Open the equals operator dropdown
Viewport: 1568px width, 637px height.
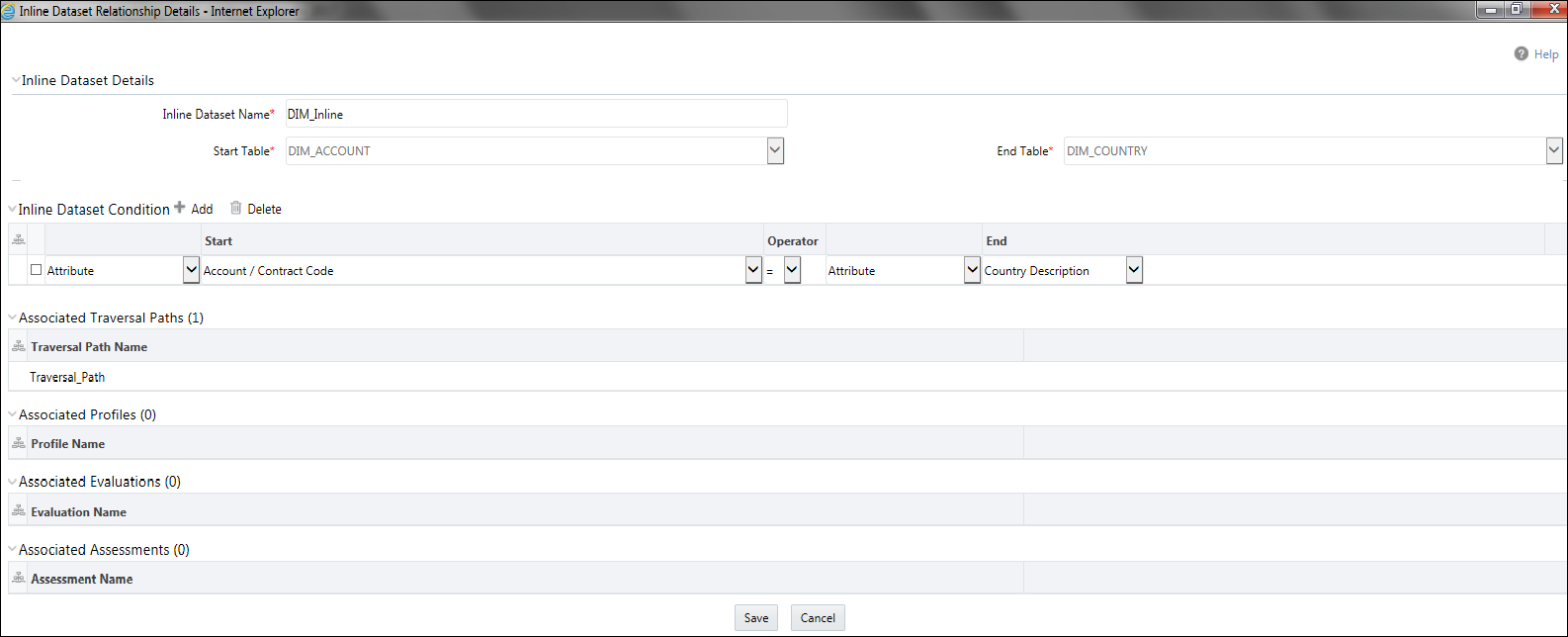click(792, 270)
